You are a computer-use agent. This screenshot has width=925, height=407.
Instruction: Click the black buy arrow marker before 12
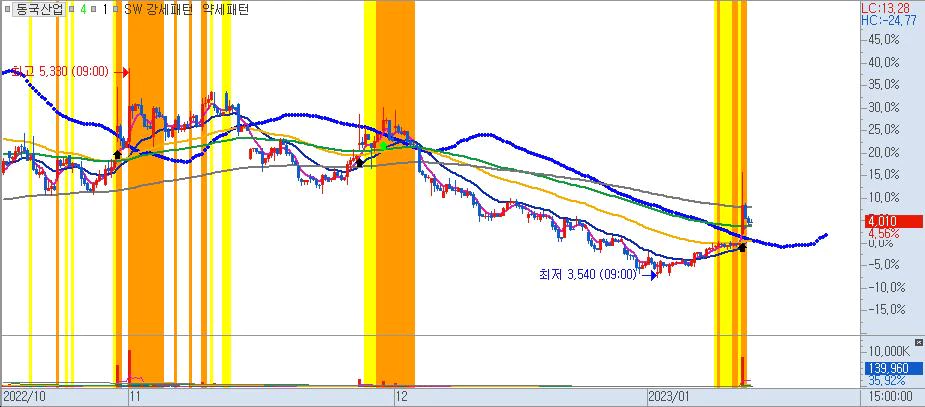tap(359, 162)
